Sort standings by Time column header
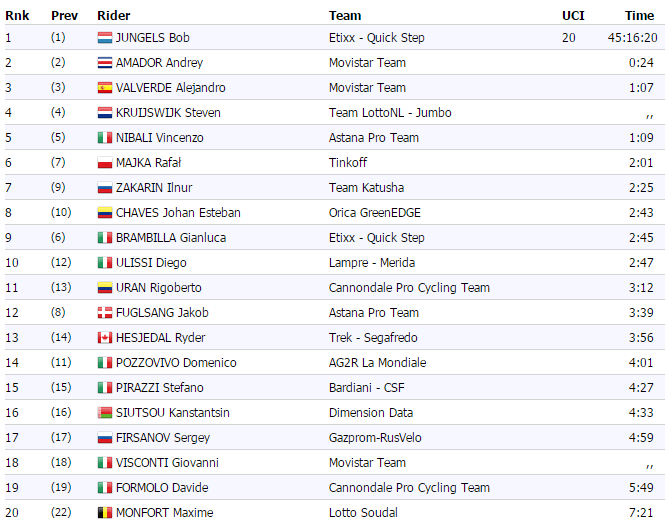The width and height of the screenshot is (672, 524). (x=639, y=16)
